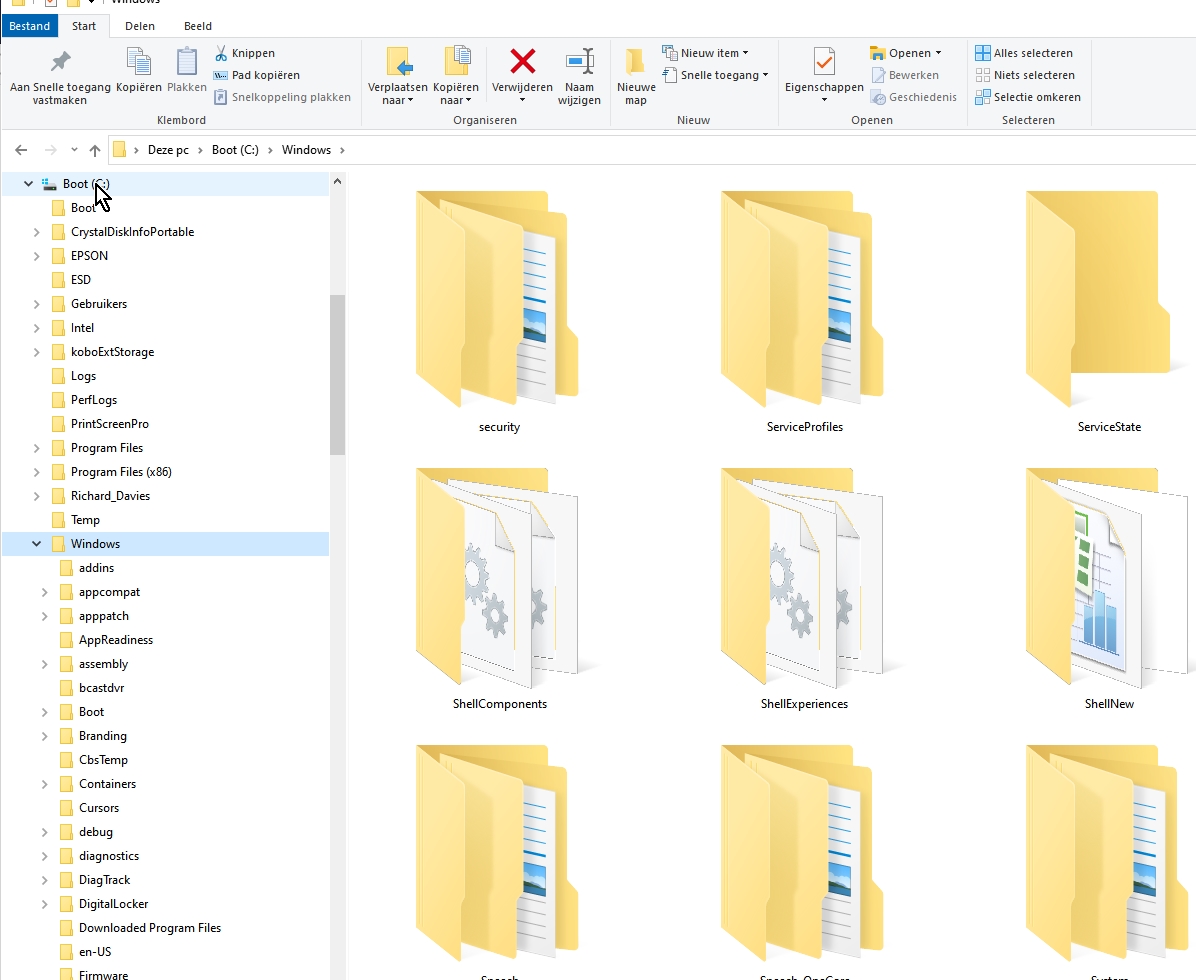Screen dimensions: 1196x980
Task: Click the Kopiëren icon in Klembord
Action: (138, 62)
